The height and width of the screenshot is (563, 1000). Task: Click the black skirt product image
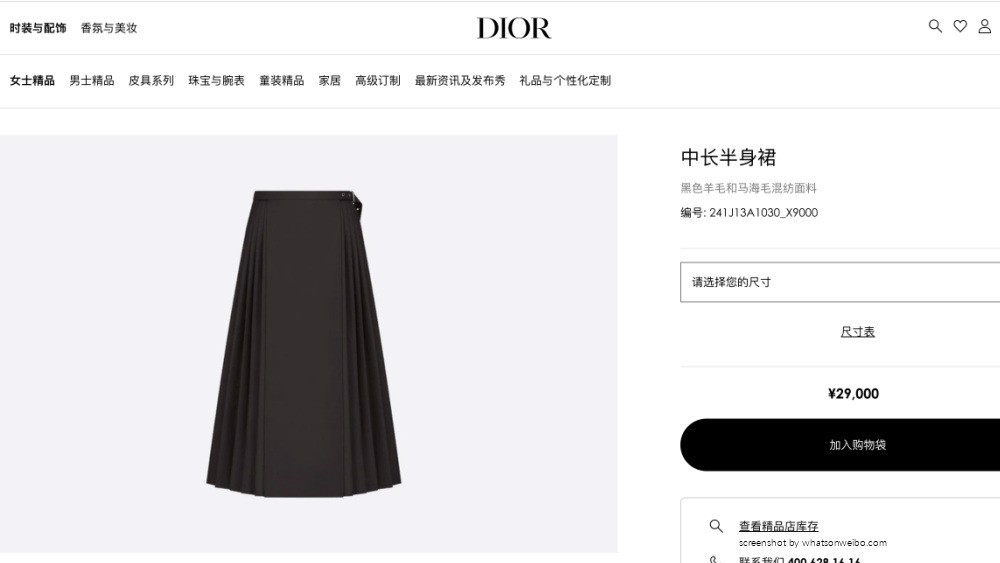point(304,344)
